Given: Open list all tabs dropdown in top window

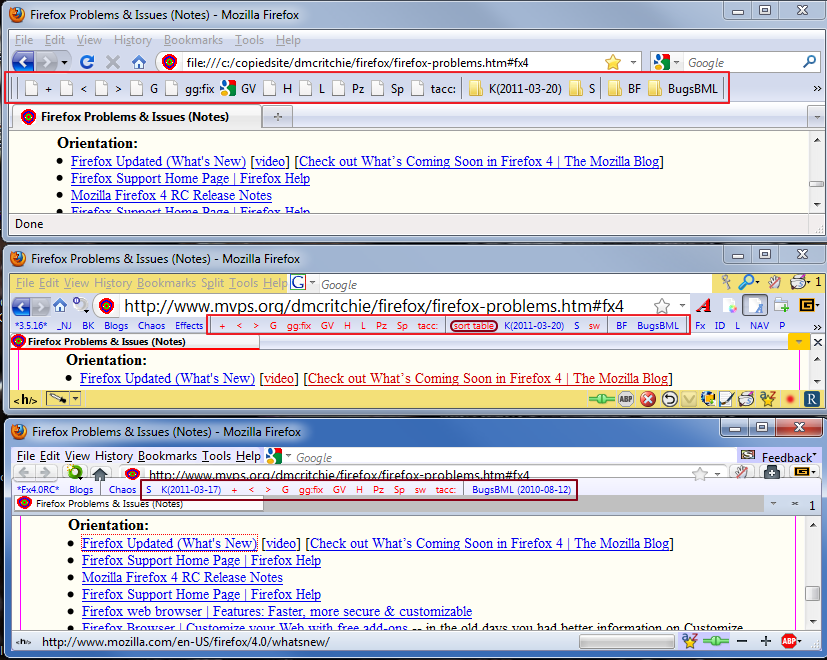Looking at the screenshot, I should tap(817, 117).
